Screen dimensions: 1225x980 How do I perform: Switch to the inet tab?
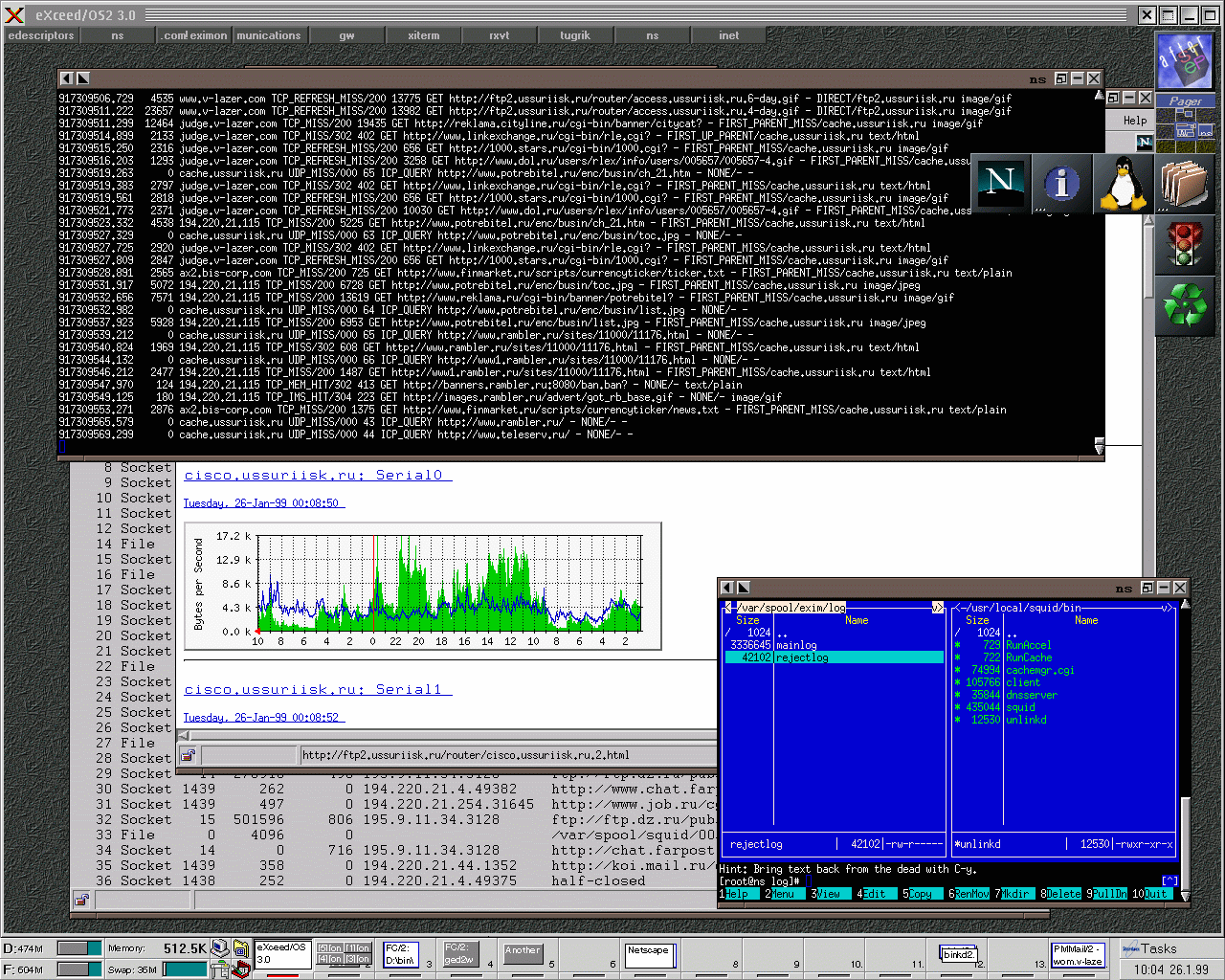[x=728, y=35]
